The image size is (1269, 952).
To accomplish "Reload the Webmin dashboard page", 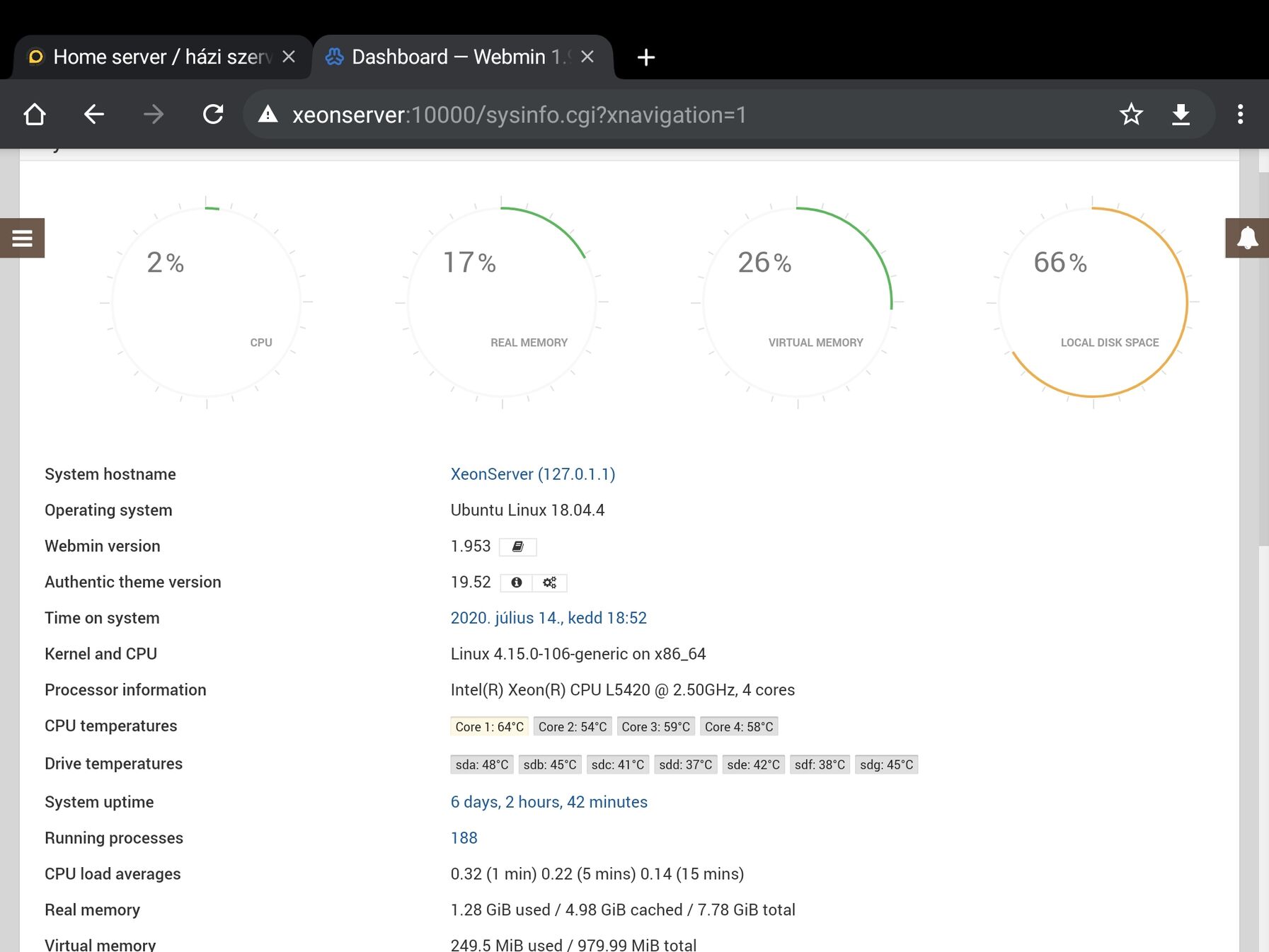I will tap(213, 114).
